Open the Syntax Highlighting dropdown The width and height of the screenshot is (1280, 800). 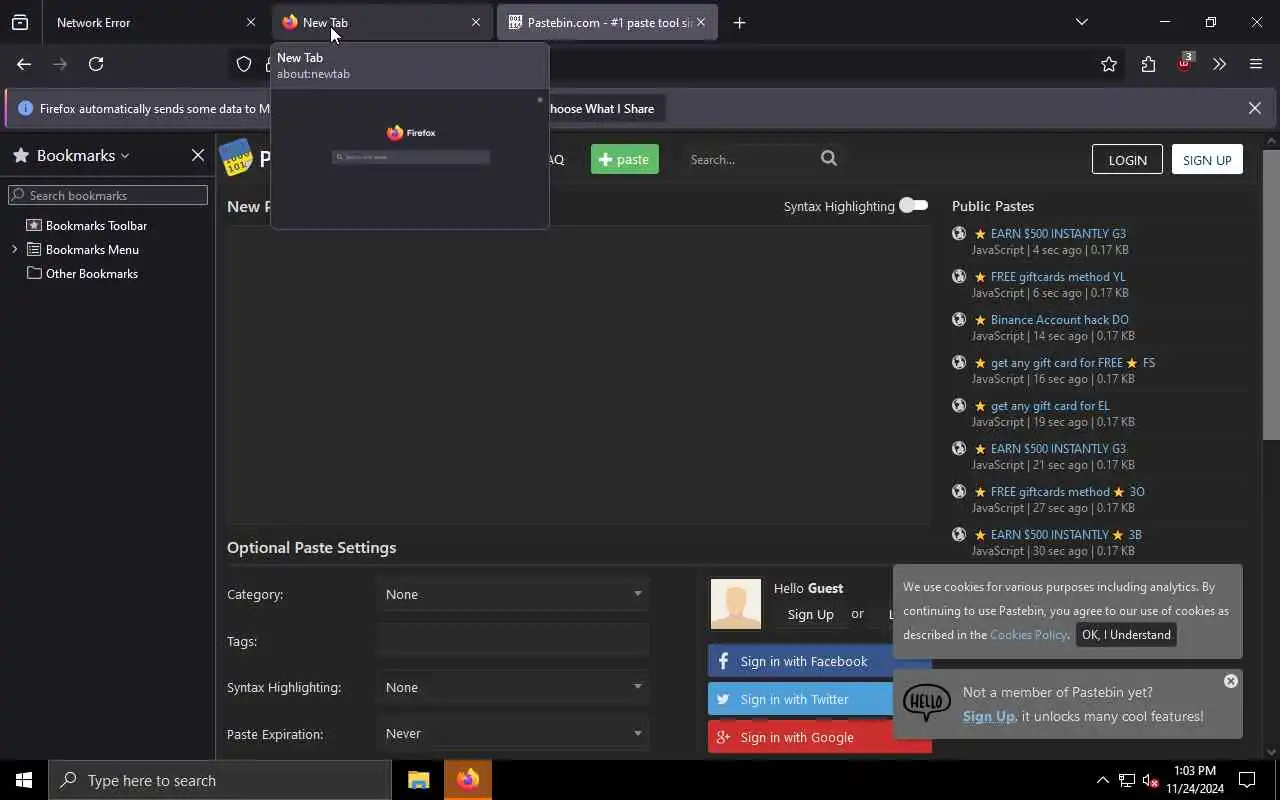[513, 687]
